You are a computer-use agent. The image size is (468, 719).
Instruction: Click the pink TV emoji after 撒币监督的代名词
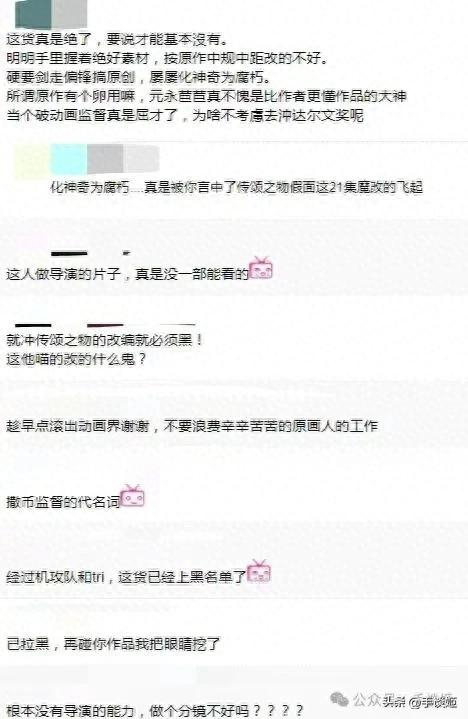(132, 496)
